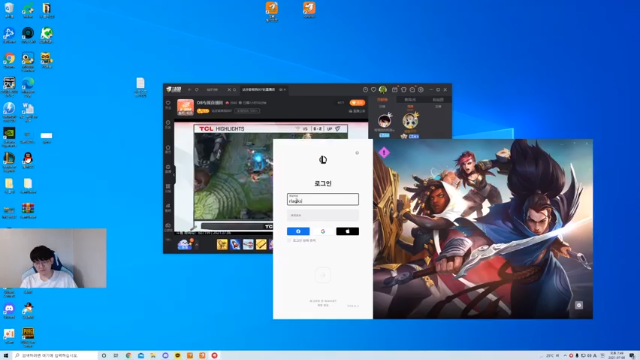
Task: Sign in with the Facebook button
Action: pos(298,231)
